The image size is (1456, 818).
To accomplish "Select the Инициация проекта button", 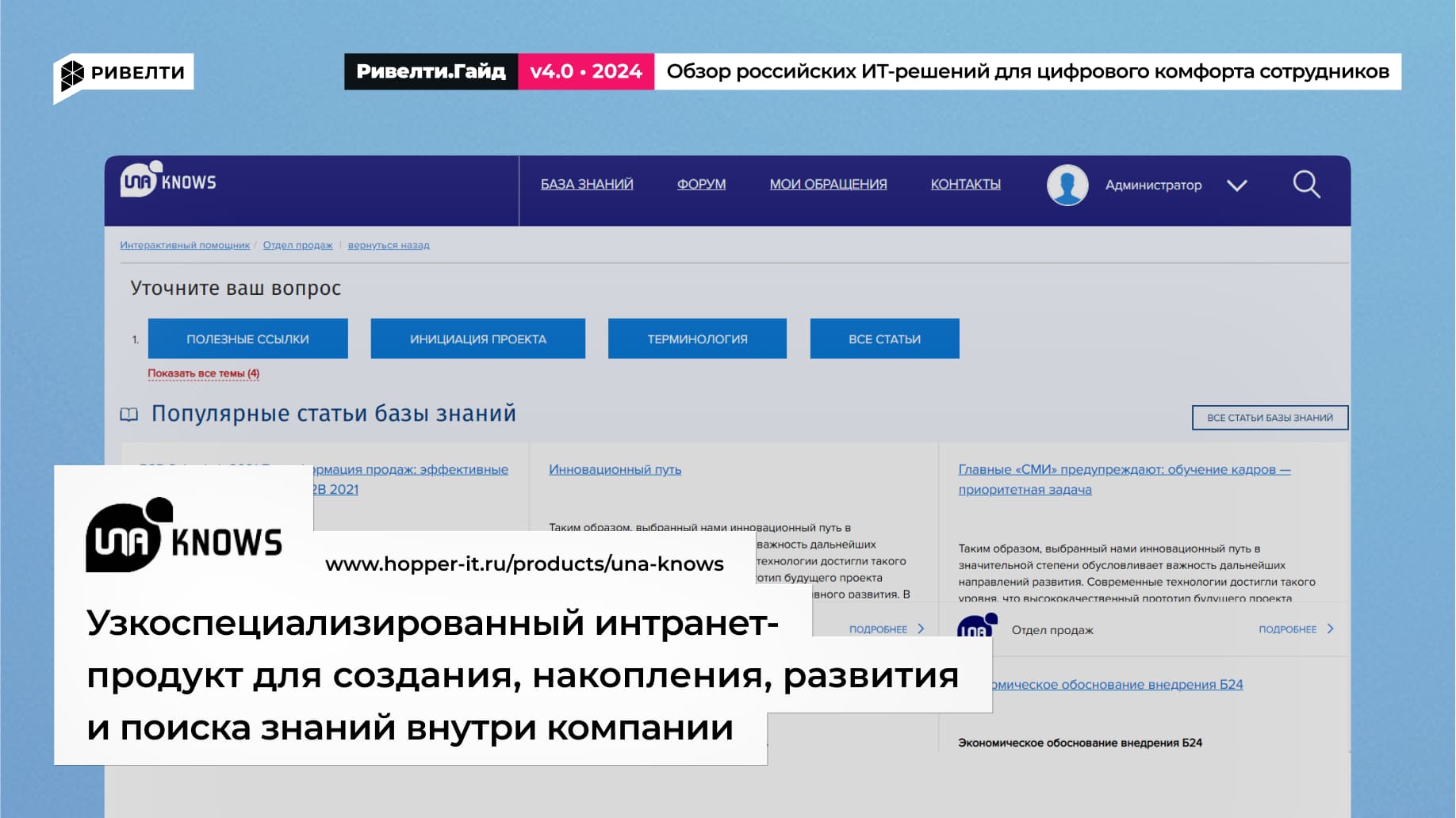I will pyautogui.click(x=477, y=338).
